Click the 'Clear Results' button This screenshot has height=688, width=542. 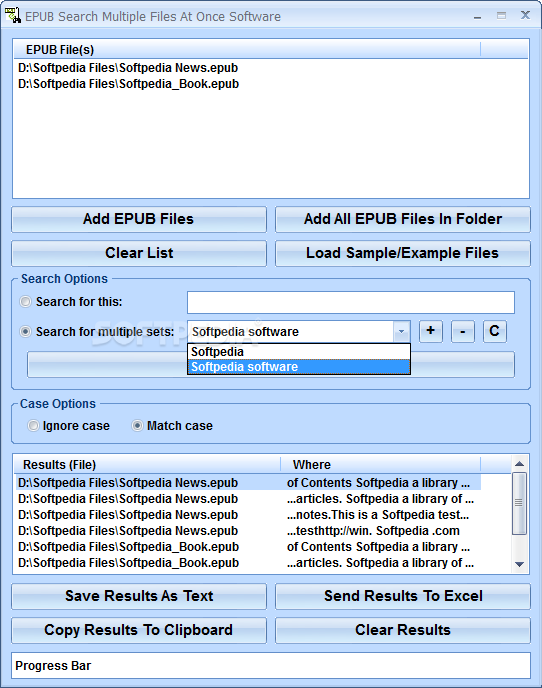click(403, 630)
